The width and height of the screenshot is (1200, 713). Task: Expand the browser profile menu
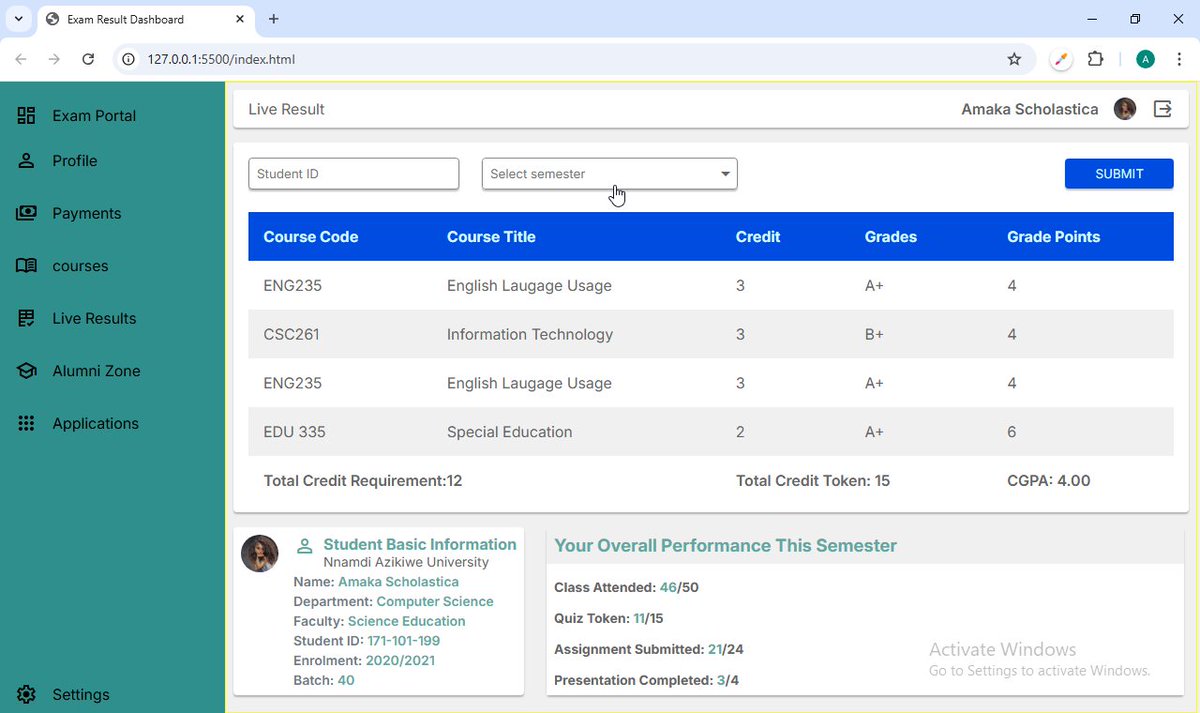pos(1145,59)
